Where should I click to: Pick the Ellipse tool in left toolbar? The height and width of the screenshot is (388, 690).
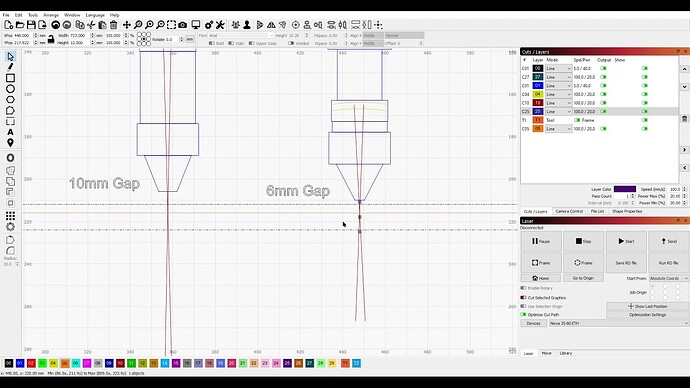point(11,89)
